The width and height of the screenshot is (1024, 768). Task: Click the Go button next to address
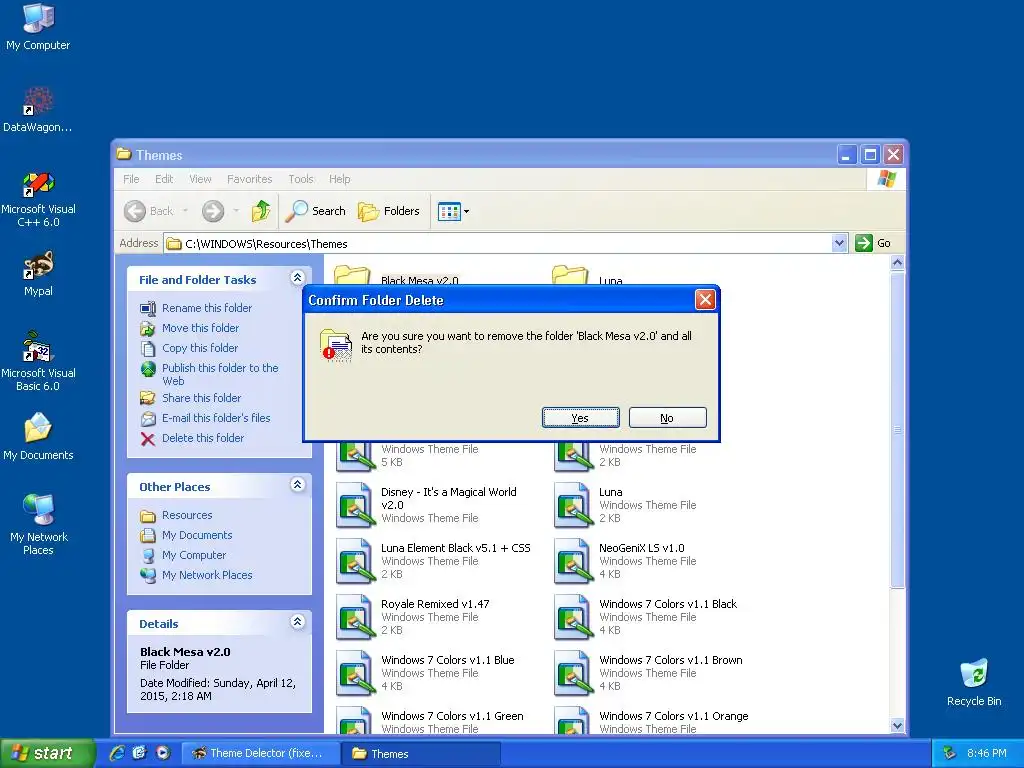[873, 243]
